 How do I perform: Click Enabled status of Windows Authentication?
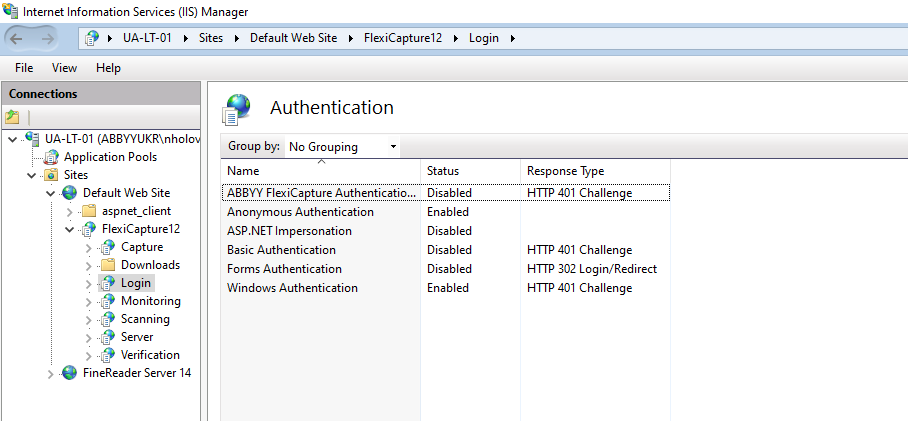click(x=448, y=288)
